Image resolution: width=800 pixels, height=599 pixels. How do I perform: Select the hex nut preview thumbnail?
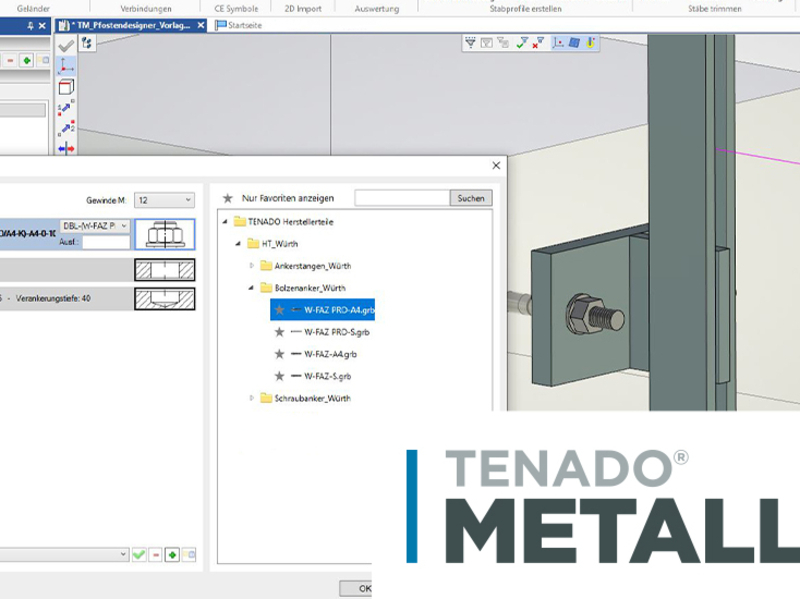coord(164,233)
